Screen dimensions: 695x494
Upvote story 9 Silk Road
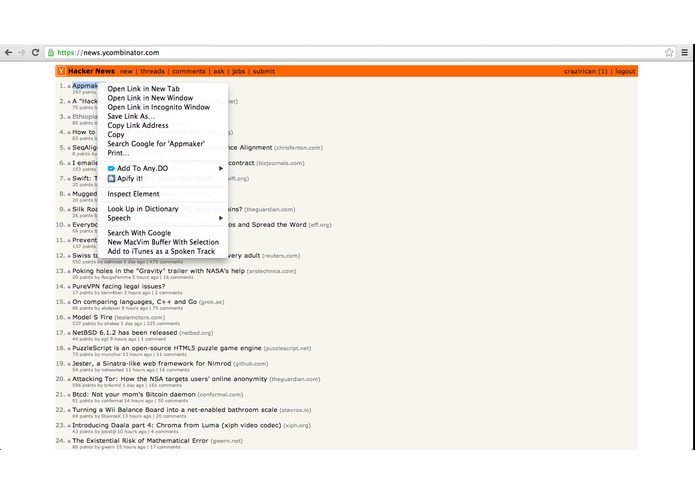(69, 210)
